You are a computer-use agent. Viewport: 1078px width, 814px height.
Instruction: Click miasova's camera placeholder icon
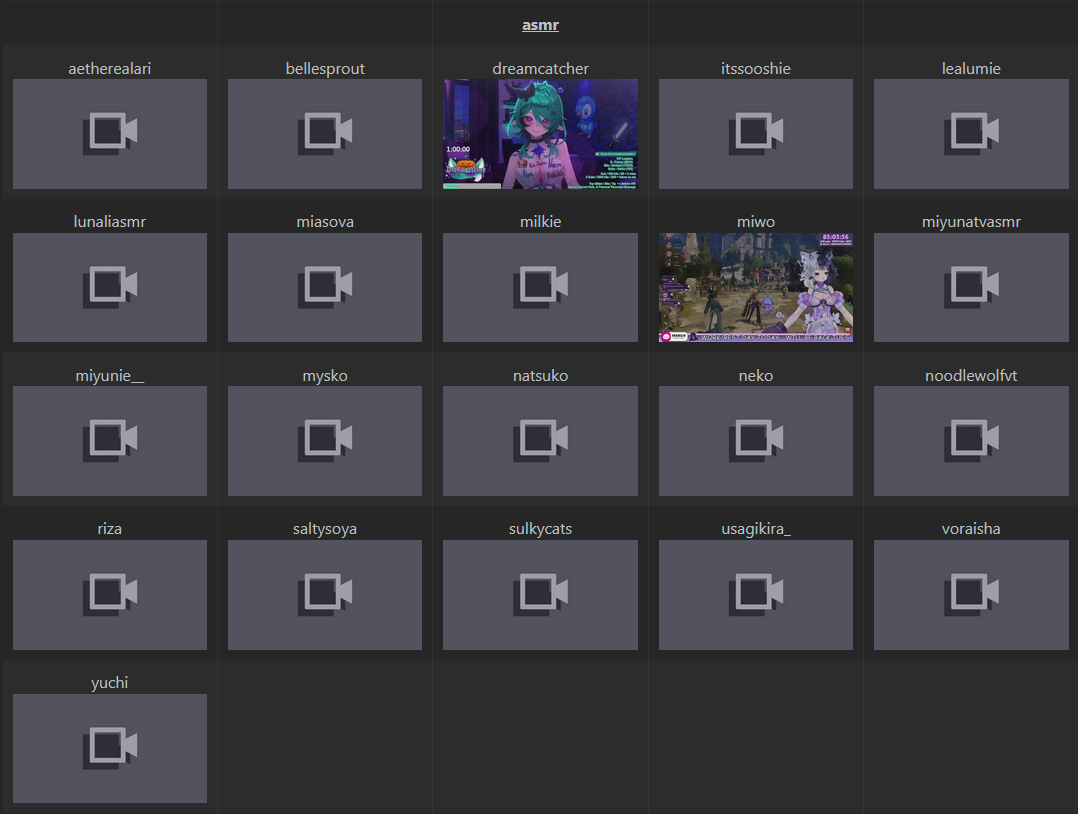tap(324, 287)
